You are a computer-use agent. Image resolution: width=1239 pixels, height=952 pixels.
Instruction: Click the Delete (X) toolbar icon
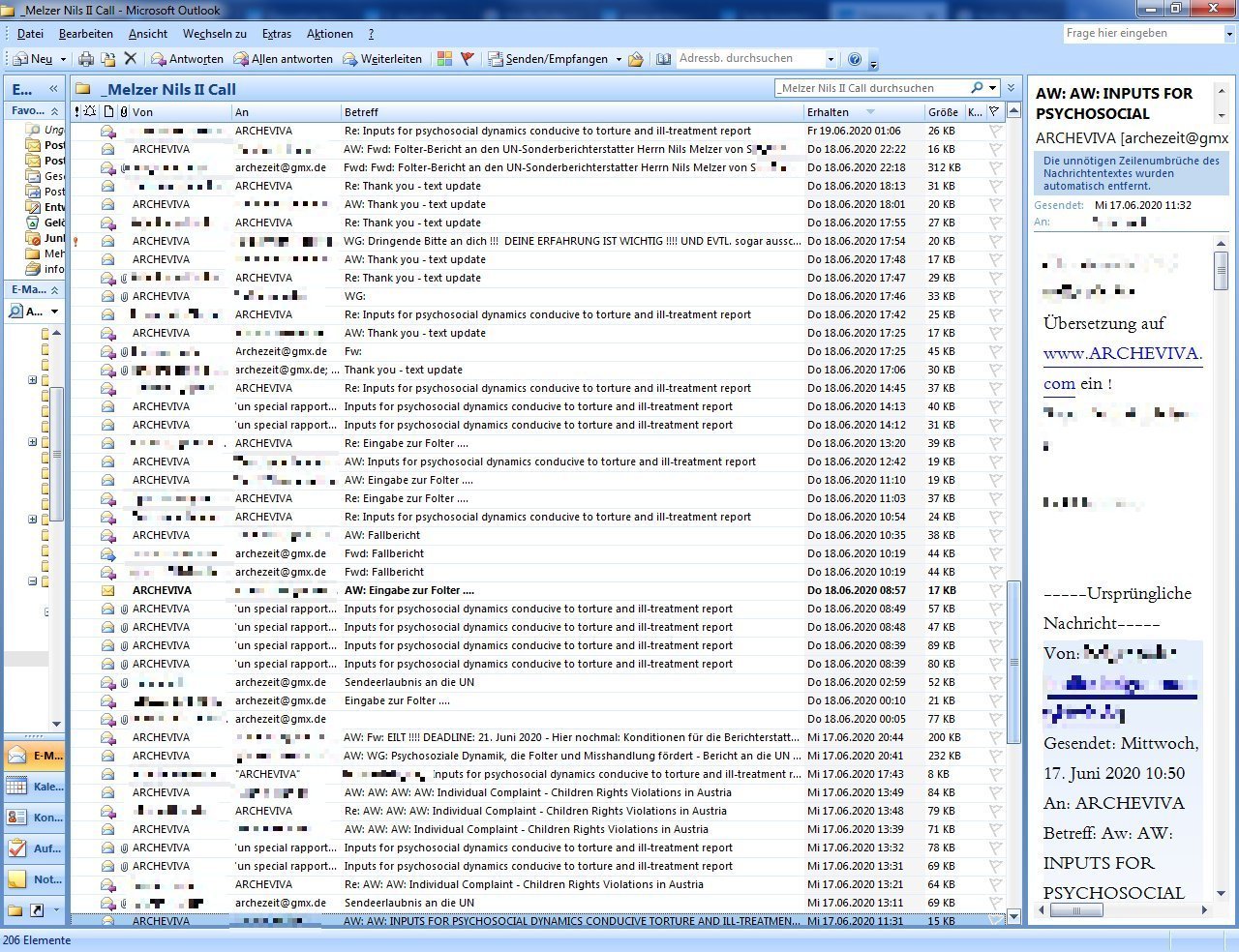tap(131, 59)
